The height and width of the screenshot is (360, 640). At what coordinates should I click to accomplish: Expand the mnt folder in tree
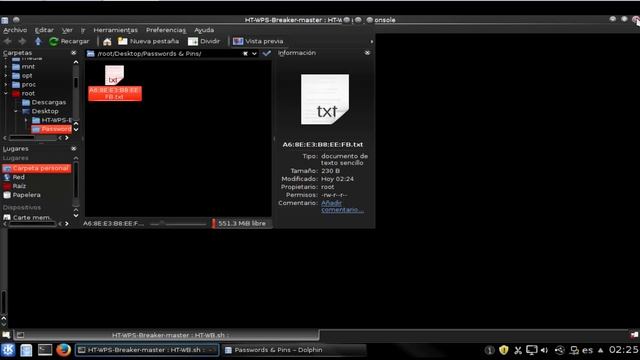click(x=6, y=67)
